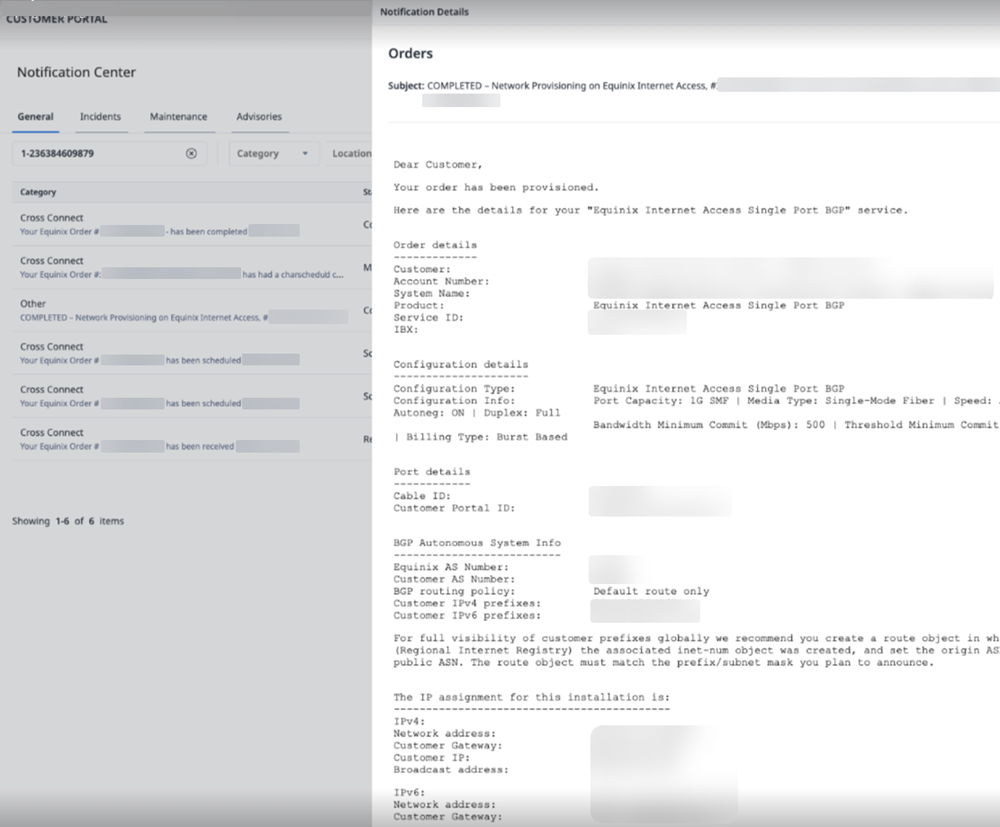Switch to the Advisories tab
The height and width of the screenshot is (827, 1000).
[259, 117]
